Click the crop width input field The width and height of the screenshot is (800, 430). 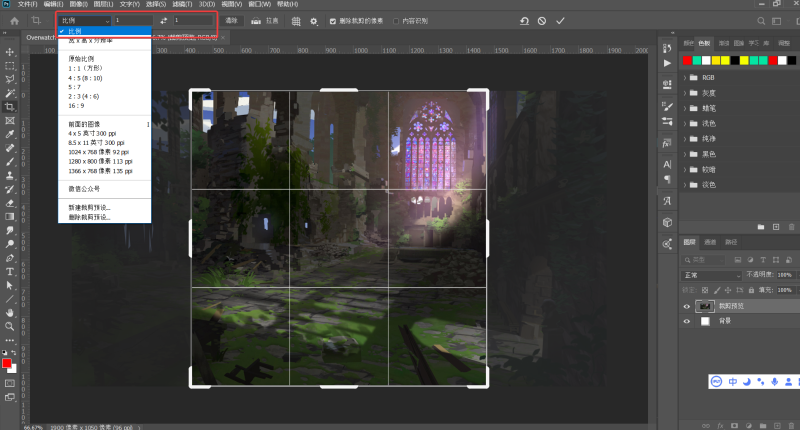coord(134,21)
